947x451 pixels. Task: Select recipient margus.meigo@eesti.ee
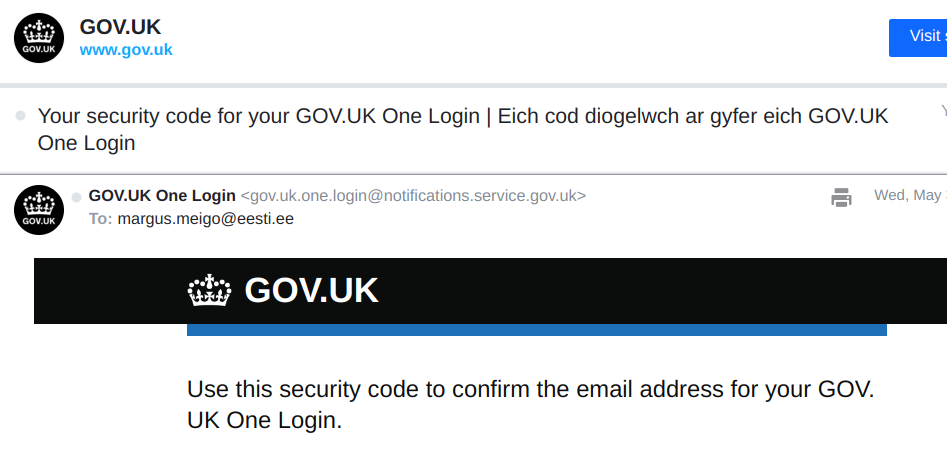point(205,218)
